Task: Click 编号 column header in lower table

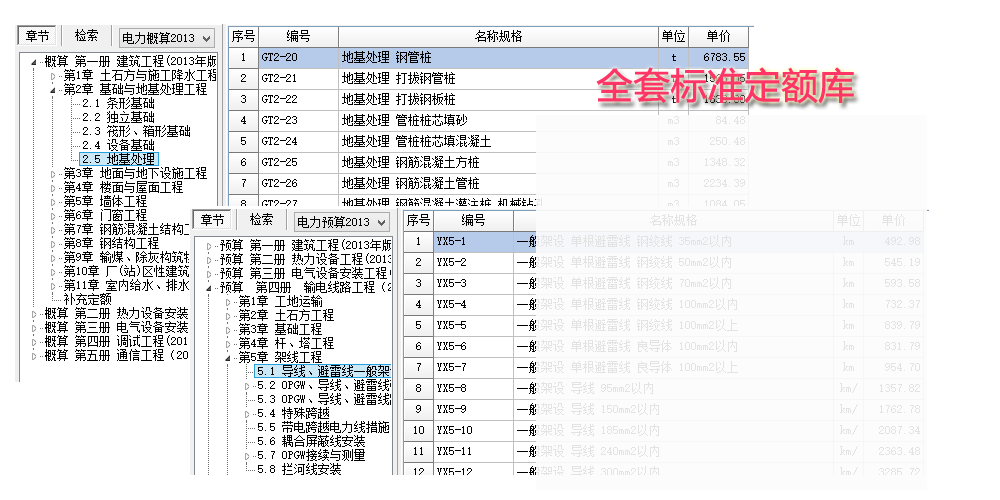Action: (473, 221)
